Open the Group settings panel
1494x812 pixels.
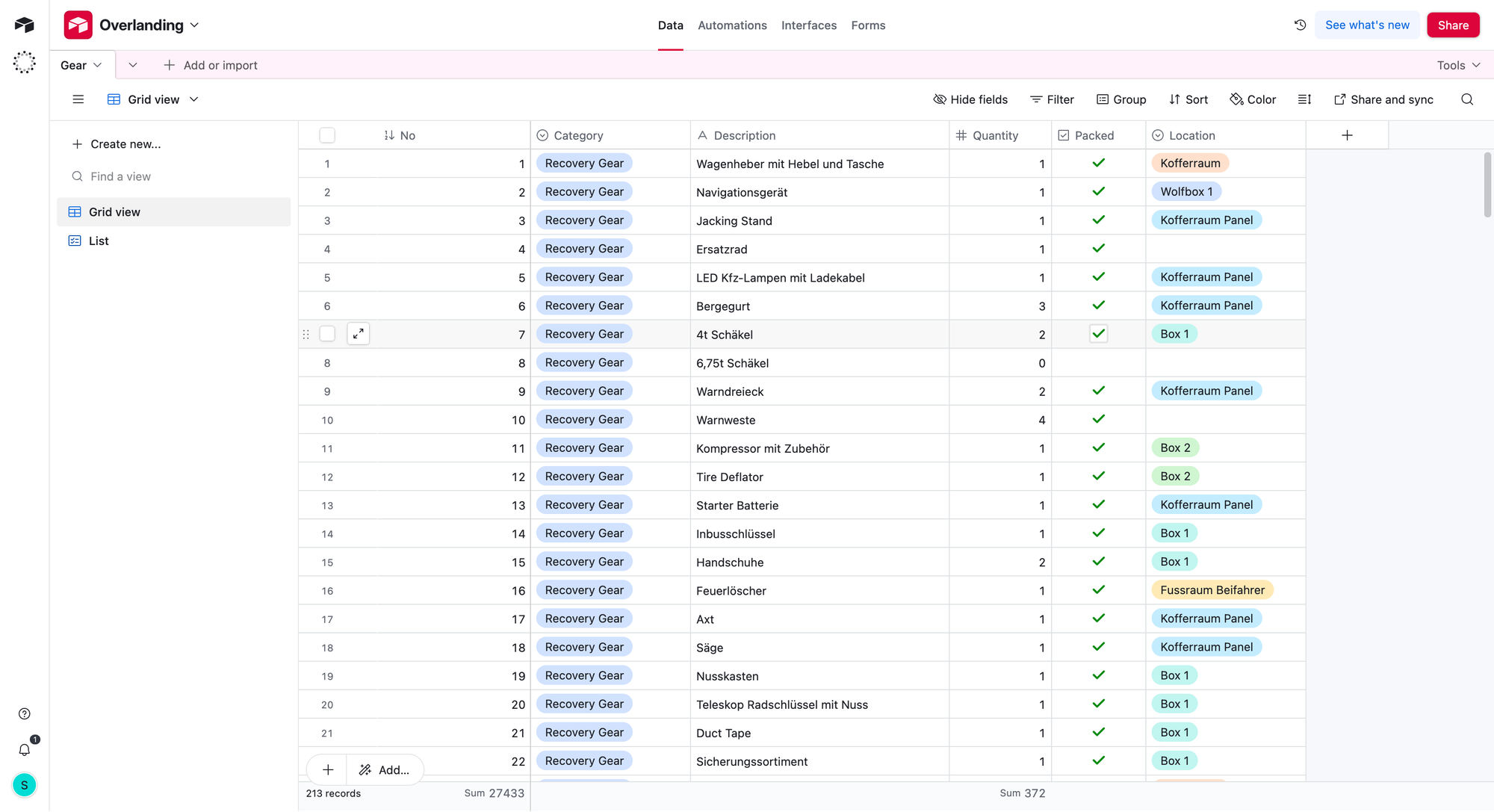1121,99
